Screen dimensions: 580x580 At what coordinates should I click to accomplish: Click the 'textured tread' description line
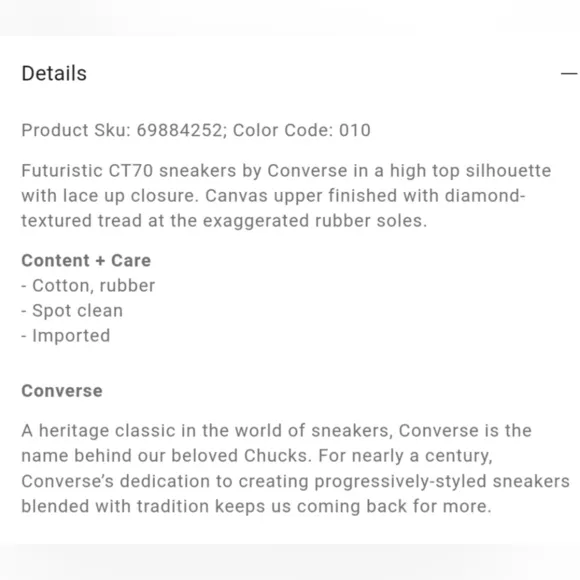tap(224, 221)
